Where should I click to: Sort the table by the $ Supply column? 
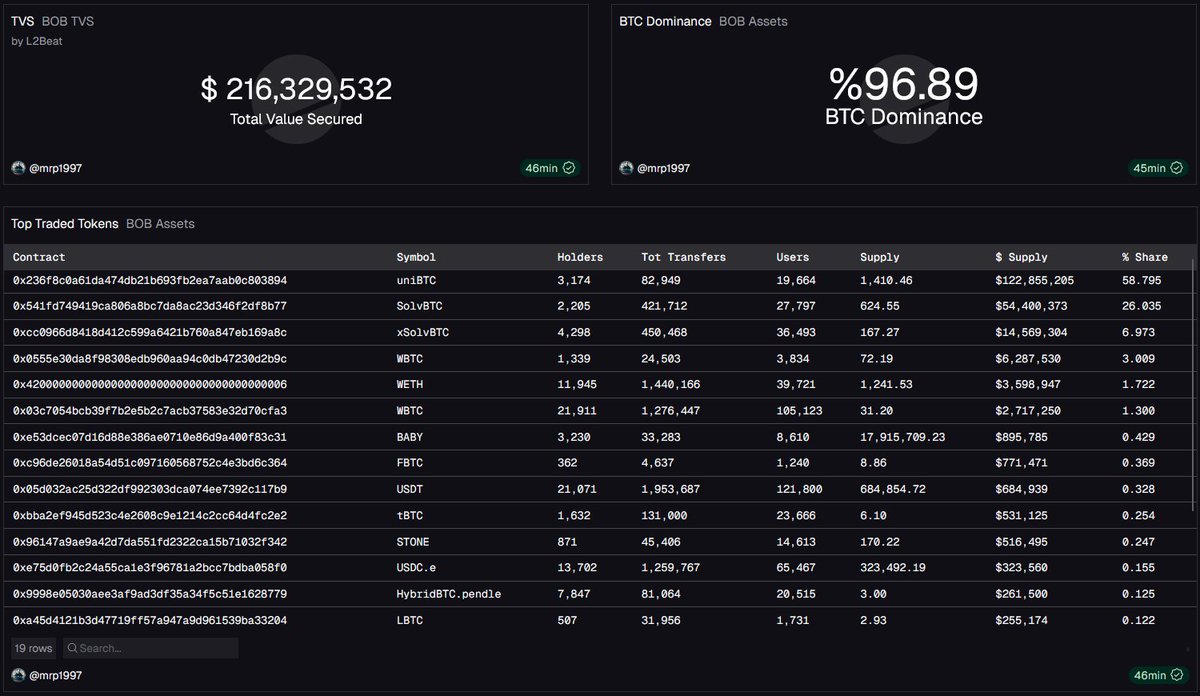point(1021,257)
